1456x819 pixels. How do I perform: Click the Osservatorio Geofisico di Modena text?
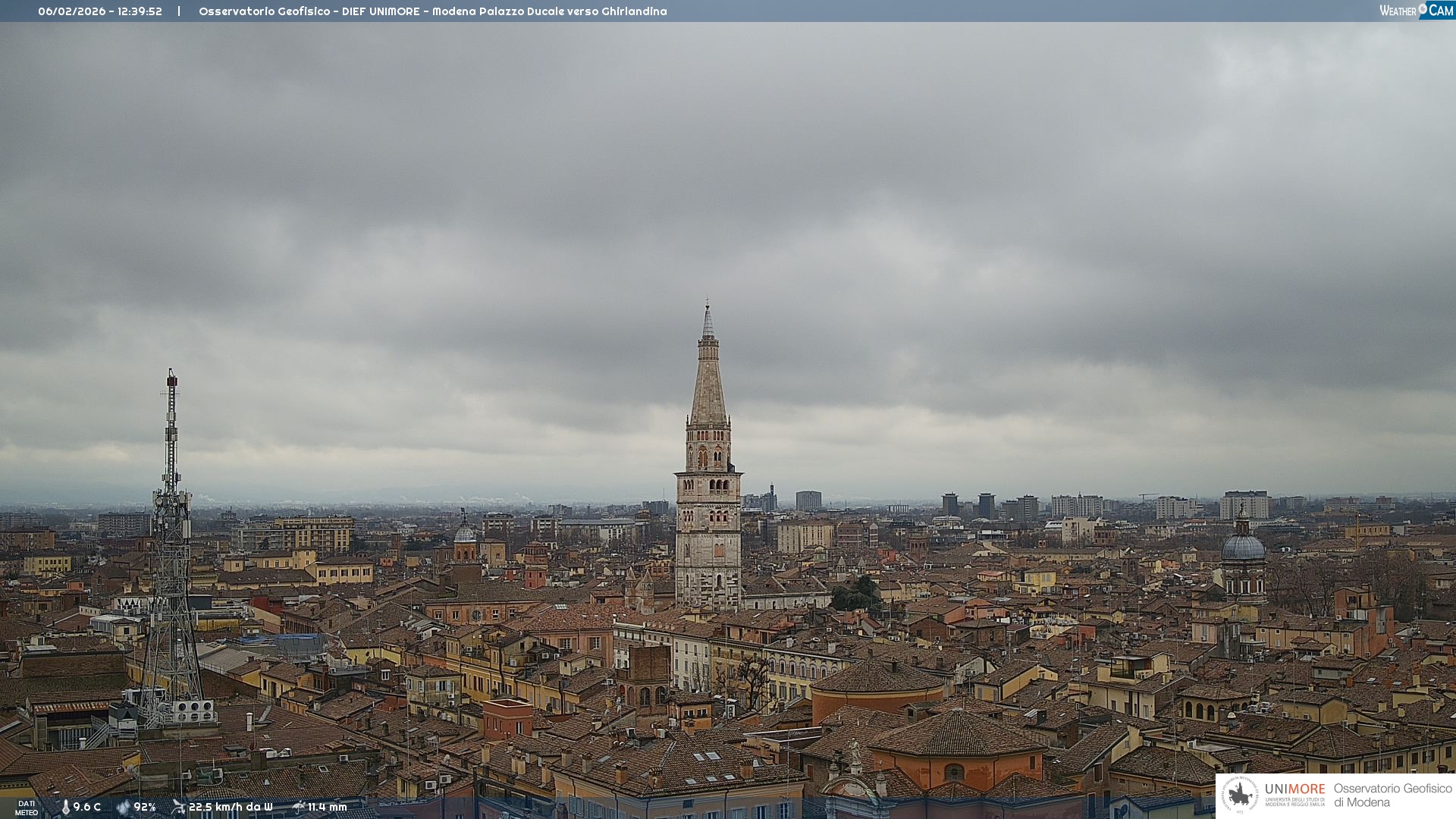tap(1392, 795)
